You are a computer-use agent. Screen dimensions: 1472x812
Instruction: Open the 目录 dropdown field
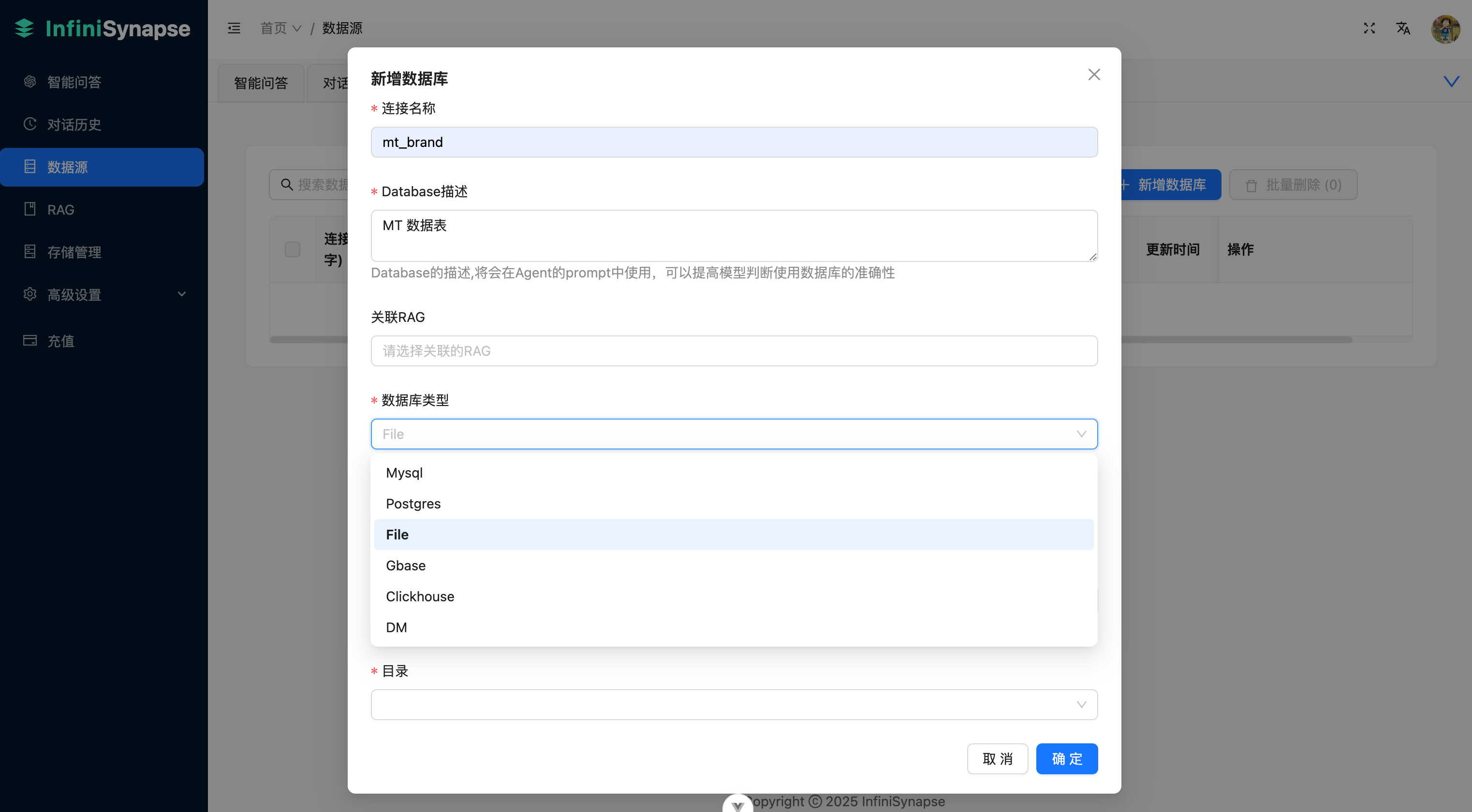click(734, 705)
